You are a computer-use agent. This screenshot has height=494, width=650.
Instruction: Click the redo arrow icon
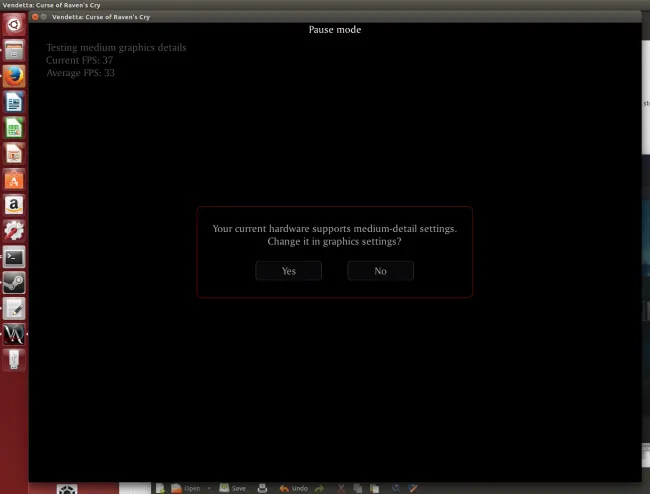319,489
